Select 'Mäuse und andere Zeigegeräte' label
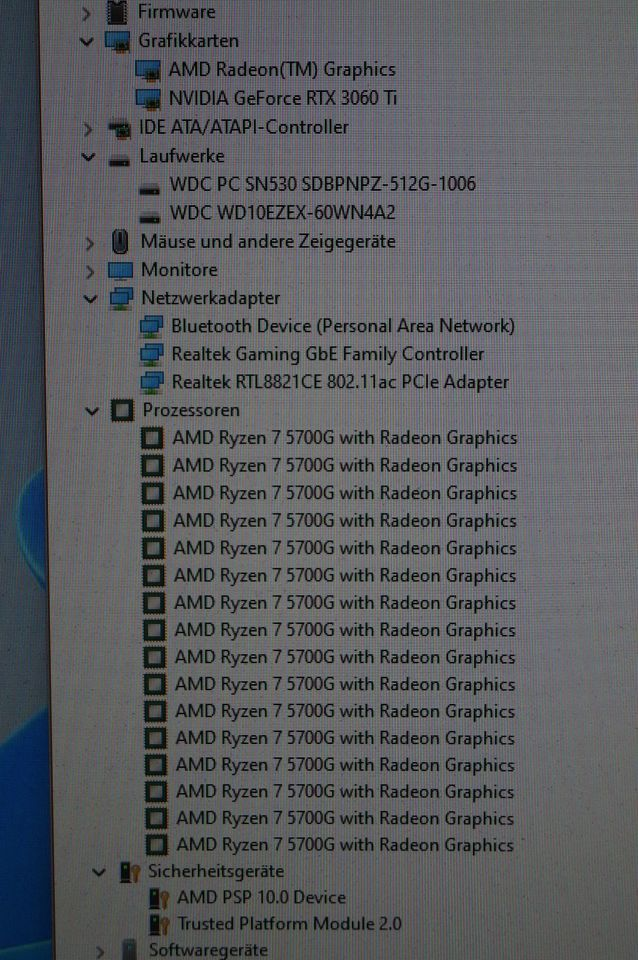The image size is (638, 960). coord(268,242)
